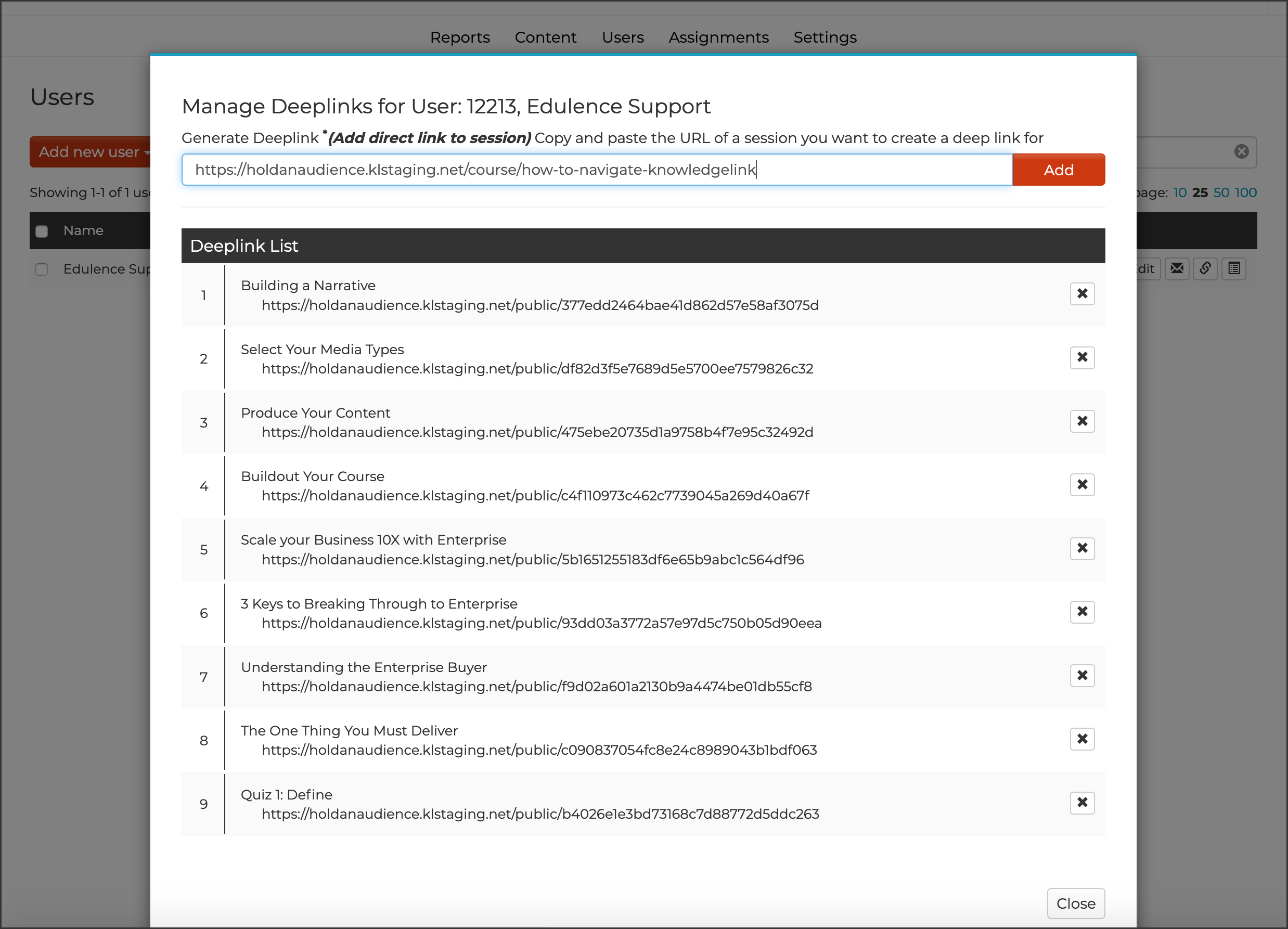Remove the Quiz 1: Define deeplink

(x=1082, y=803)
